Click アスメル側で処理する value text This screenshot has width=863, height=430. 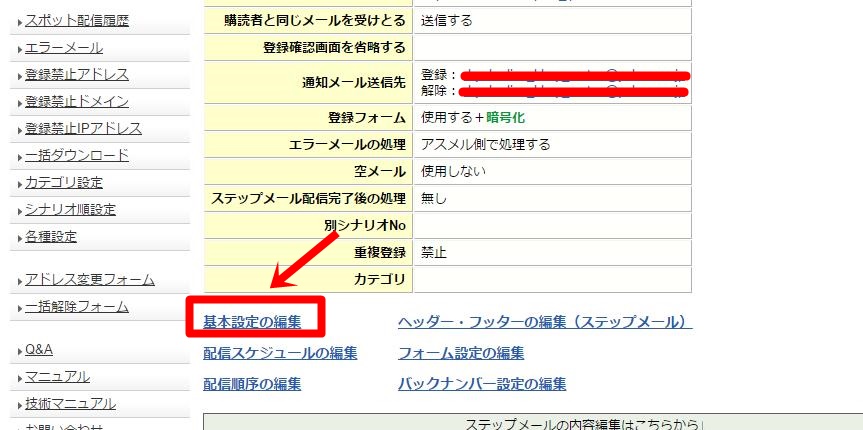tap(485, 145)
